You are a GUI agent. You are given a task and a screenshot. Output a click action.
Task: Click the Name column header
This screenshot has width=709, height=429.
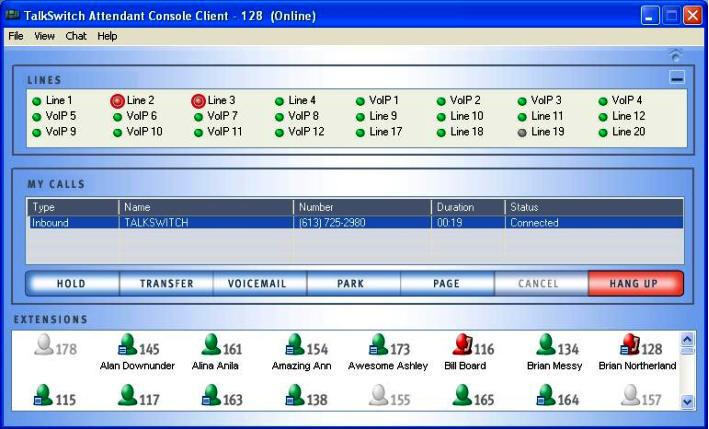(206, 207)
